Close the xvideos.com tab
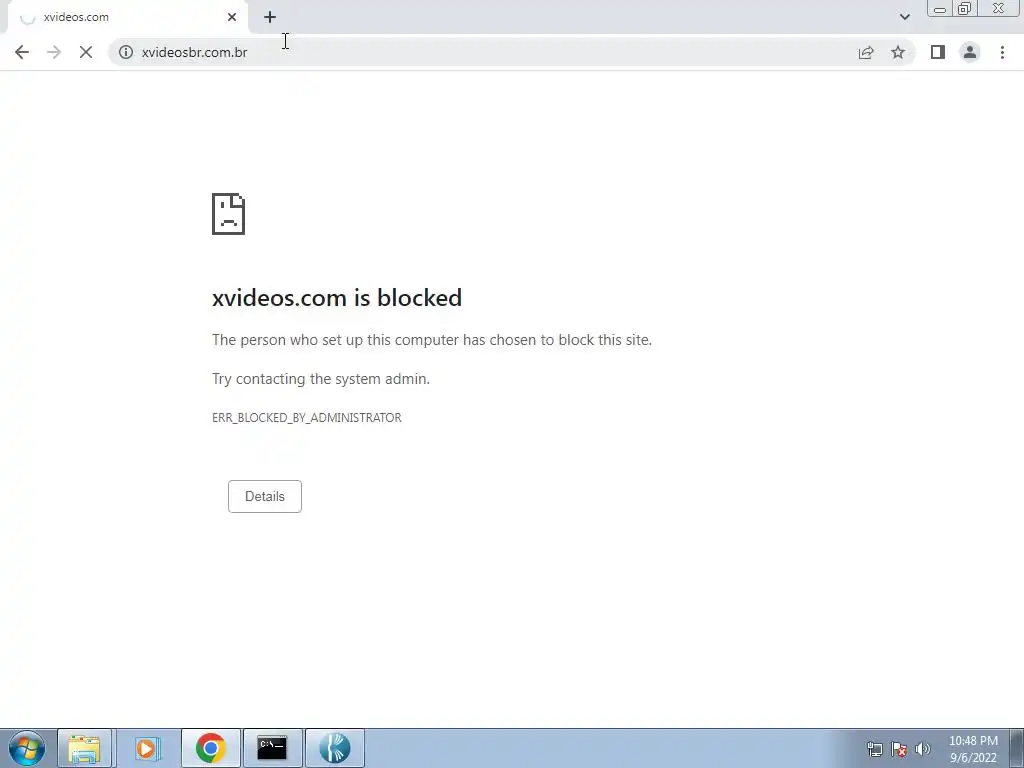Image resolution: width=1024 pixels, height=768 pixels. pyautogui.click(x=232, y=18)
